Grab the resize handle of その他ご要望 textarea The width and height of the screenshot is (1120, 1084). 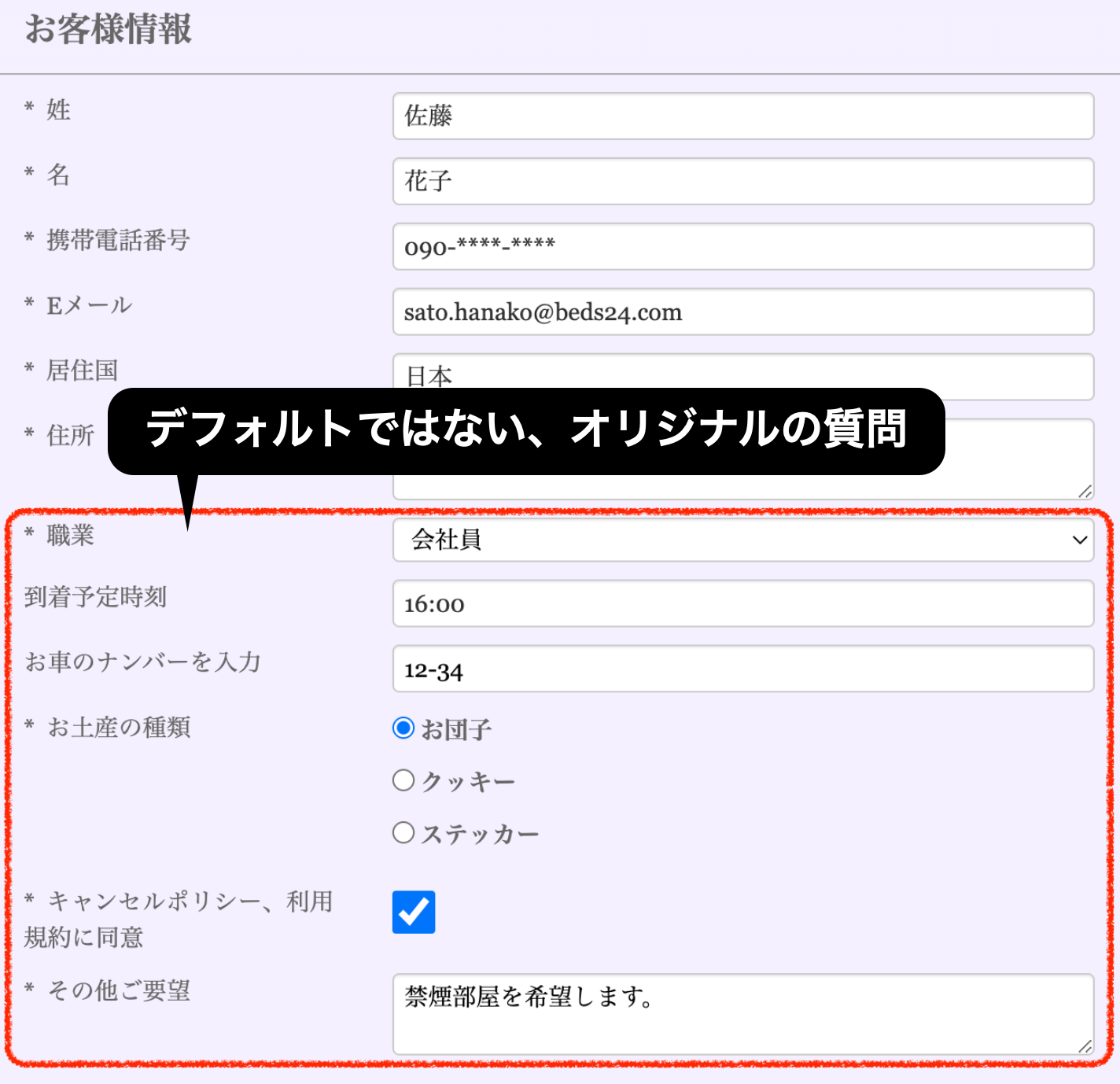tap(1085, 1046)
